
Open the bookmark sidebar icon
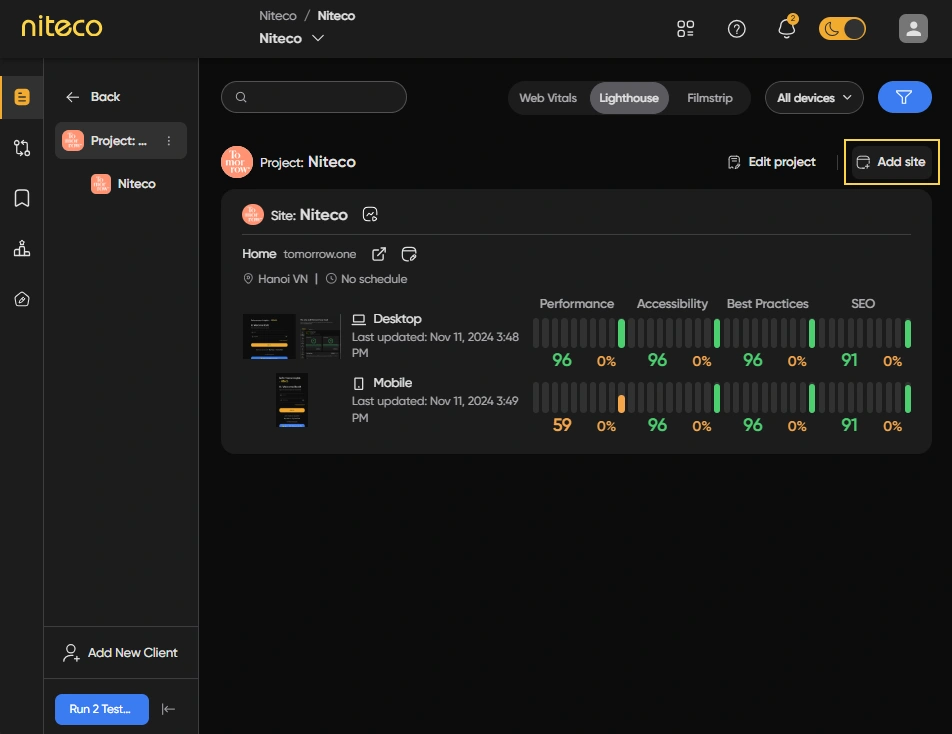click(22, 198)
